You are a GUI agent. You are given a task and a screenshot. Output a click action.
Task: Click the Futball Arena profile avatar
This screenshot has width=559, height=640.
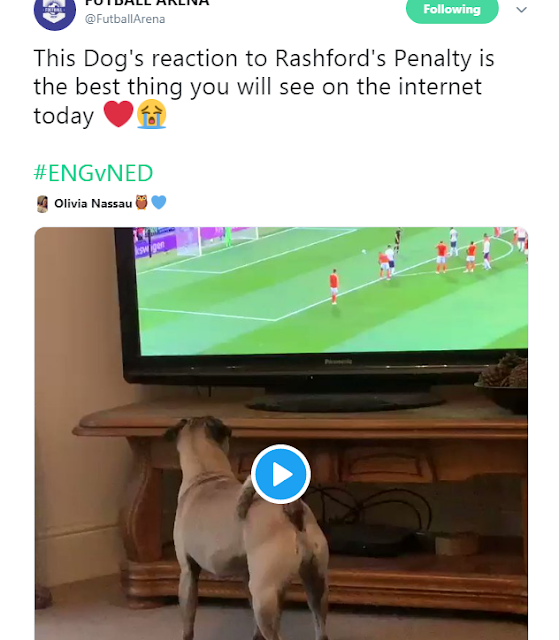[x=55, y=12]
